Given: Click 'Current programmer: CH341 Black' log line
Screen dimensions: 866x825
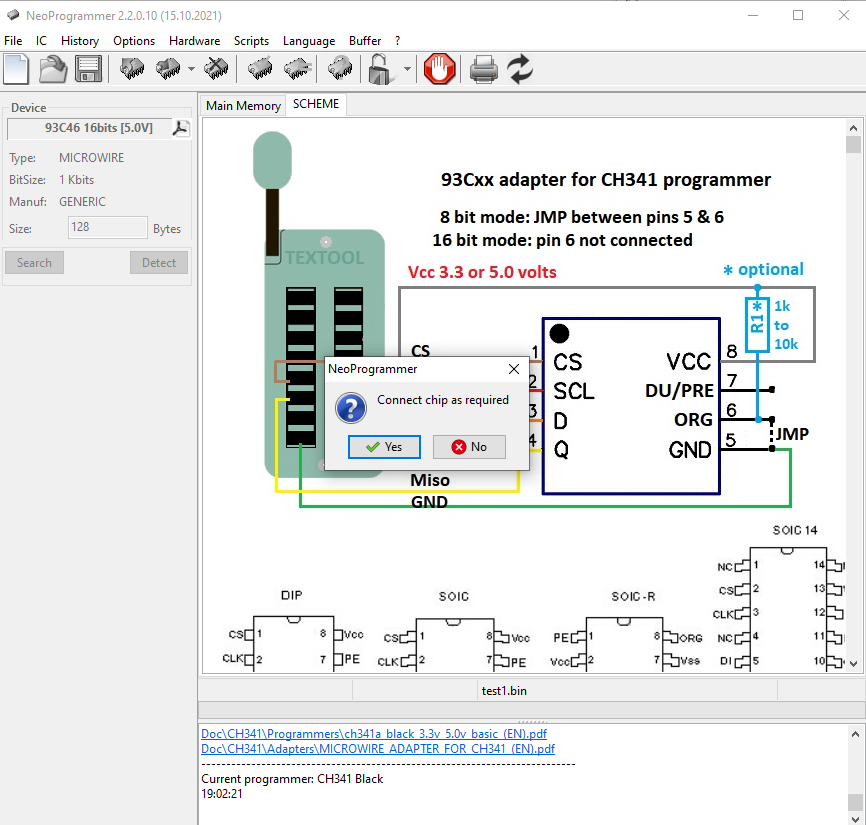Looking at the screenshot, I should (x=292, y=779).
